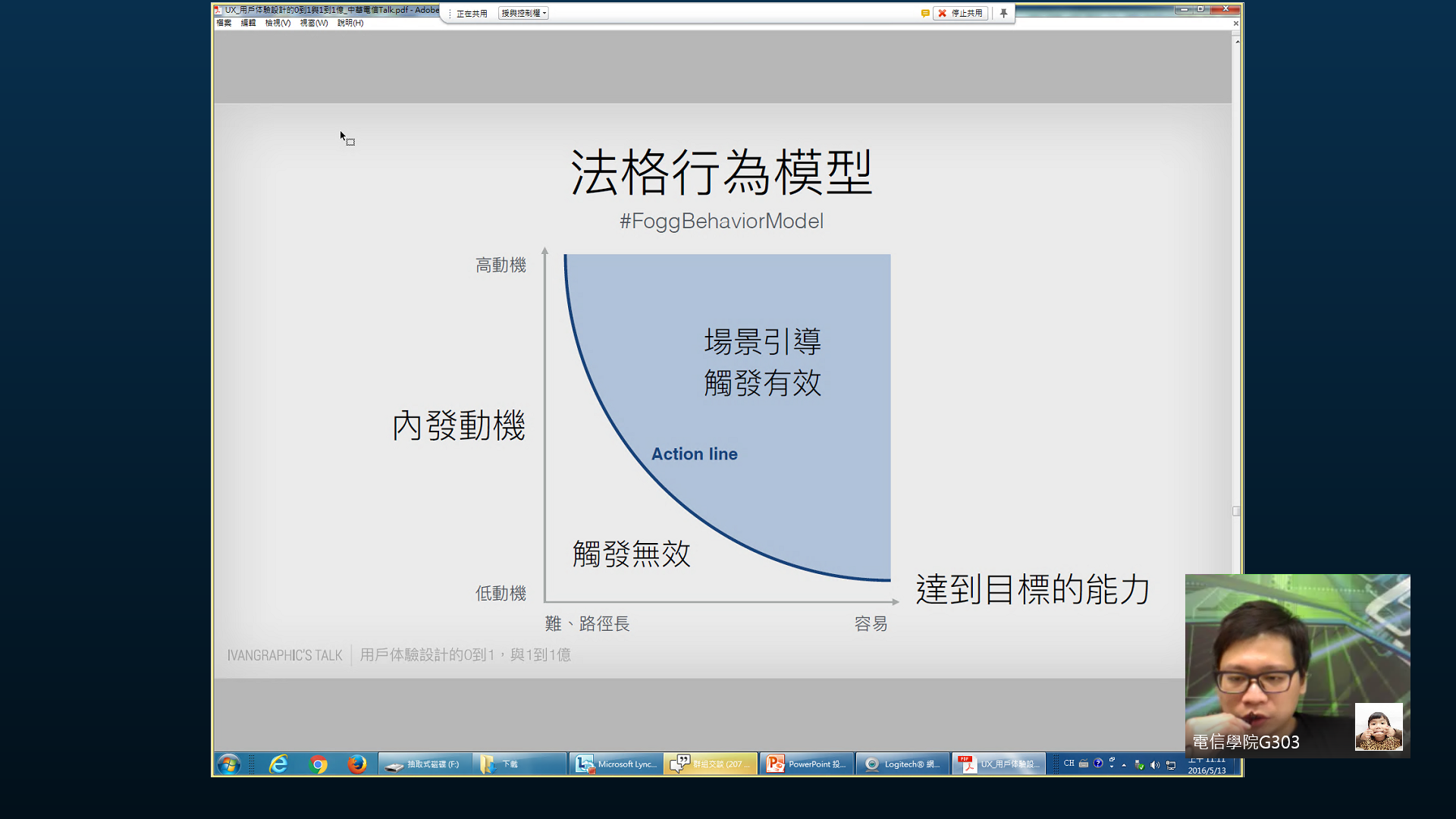The width and height of the screenshot is (1456, 819).
Task: Open Firefox from taskbar
Action: pyautogui.click(x=356, y=764)
